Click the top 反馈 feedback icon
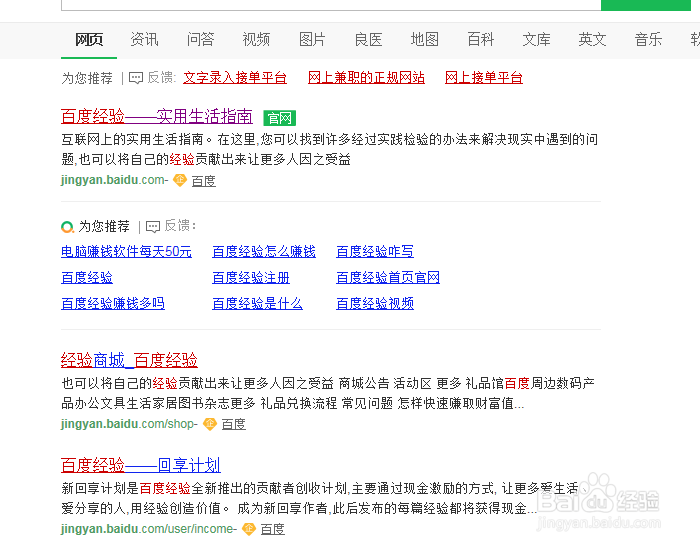Viewport: 700px width, 548px height. click(x=136, y=78)
